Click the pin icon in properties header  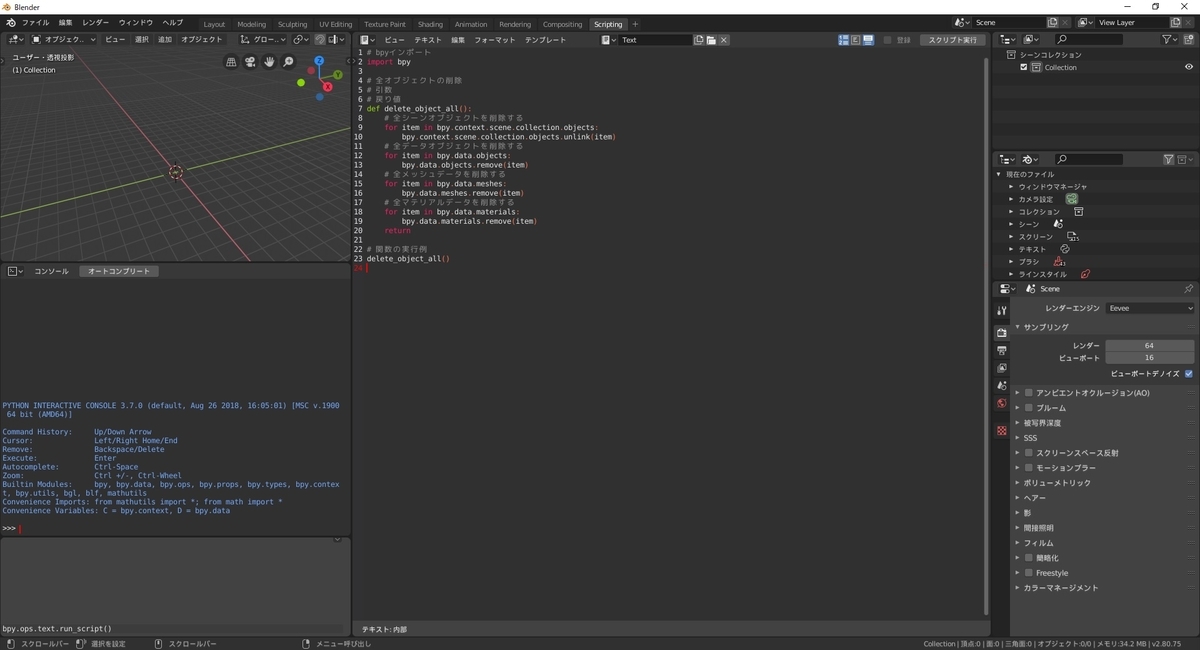(1188, 288)
